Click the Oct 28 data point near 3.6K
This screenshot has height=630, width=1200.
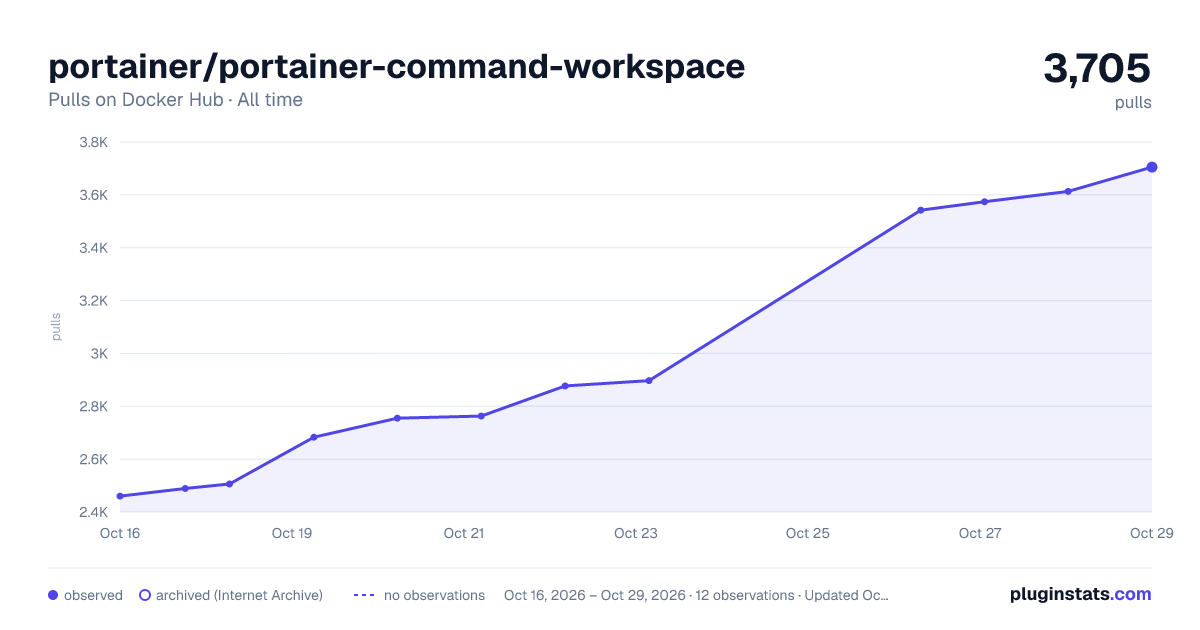click(1068, 191)
